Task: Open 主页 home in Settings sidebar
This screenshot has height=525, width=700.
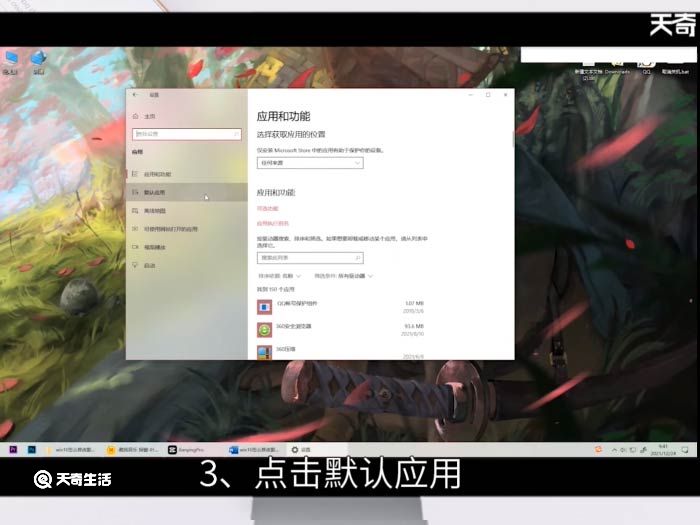Action: coord(144,116)
